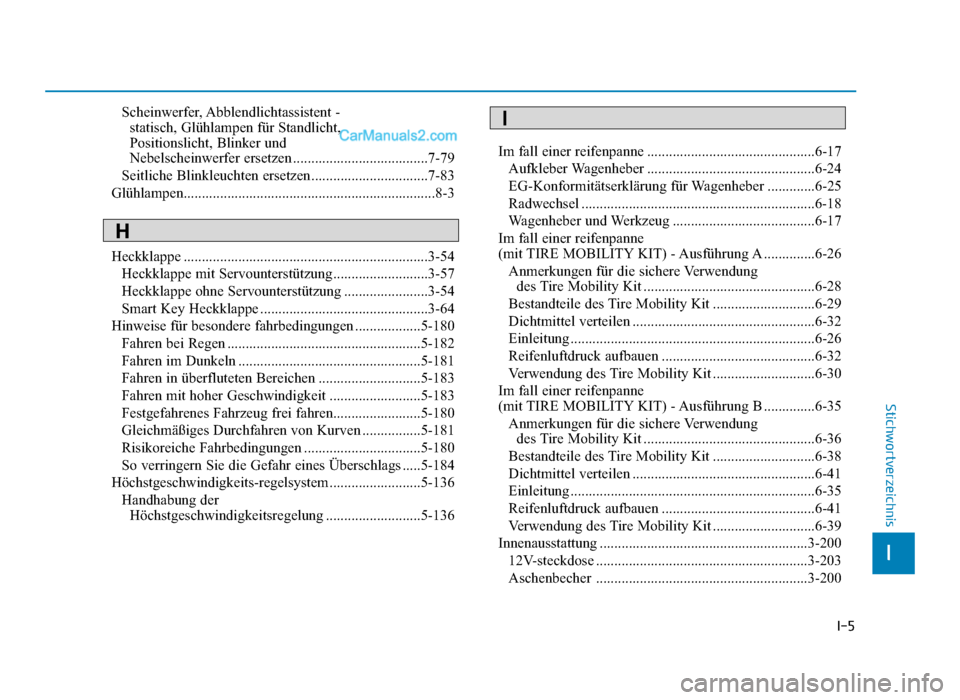Click 'Bestandteile des Tire Mobility Kit' page 6-38
This screenshot has height=700, width=960.
tap(675, 456)
